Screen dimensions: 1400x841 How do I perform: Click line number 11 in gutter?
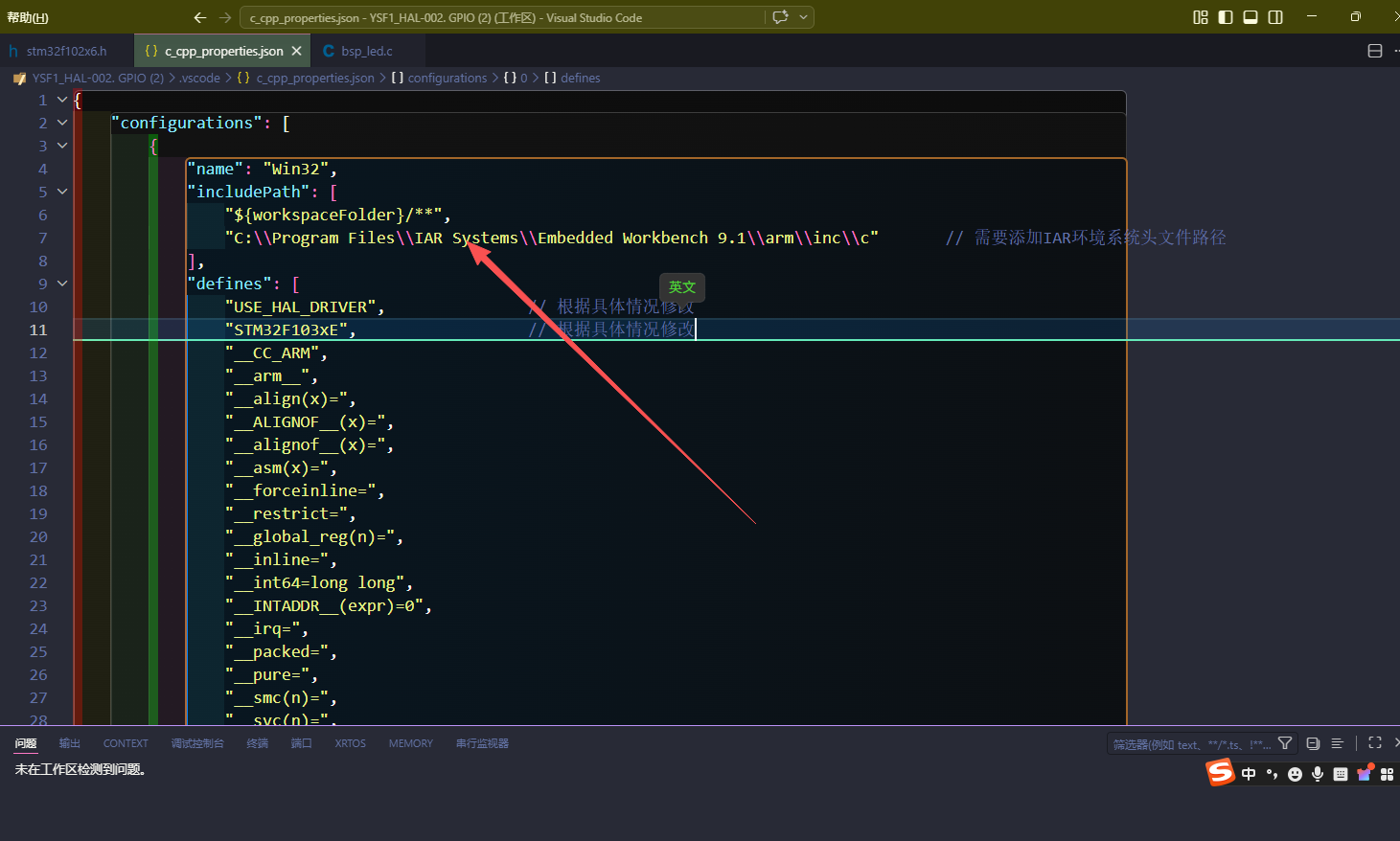[37, 330]
